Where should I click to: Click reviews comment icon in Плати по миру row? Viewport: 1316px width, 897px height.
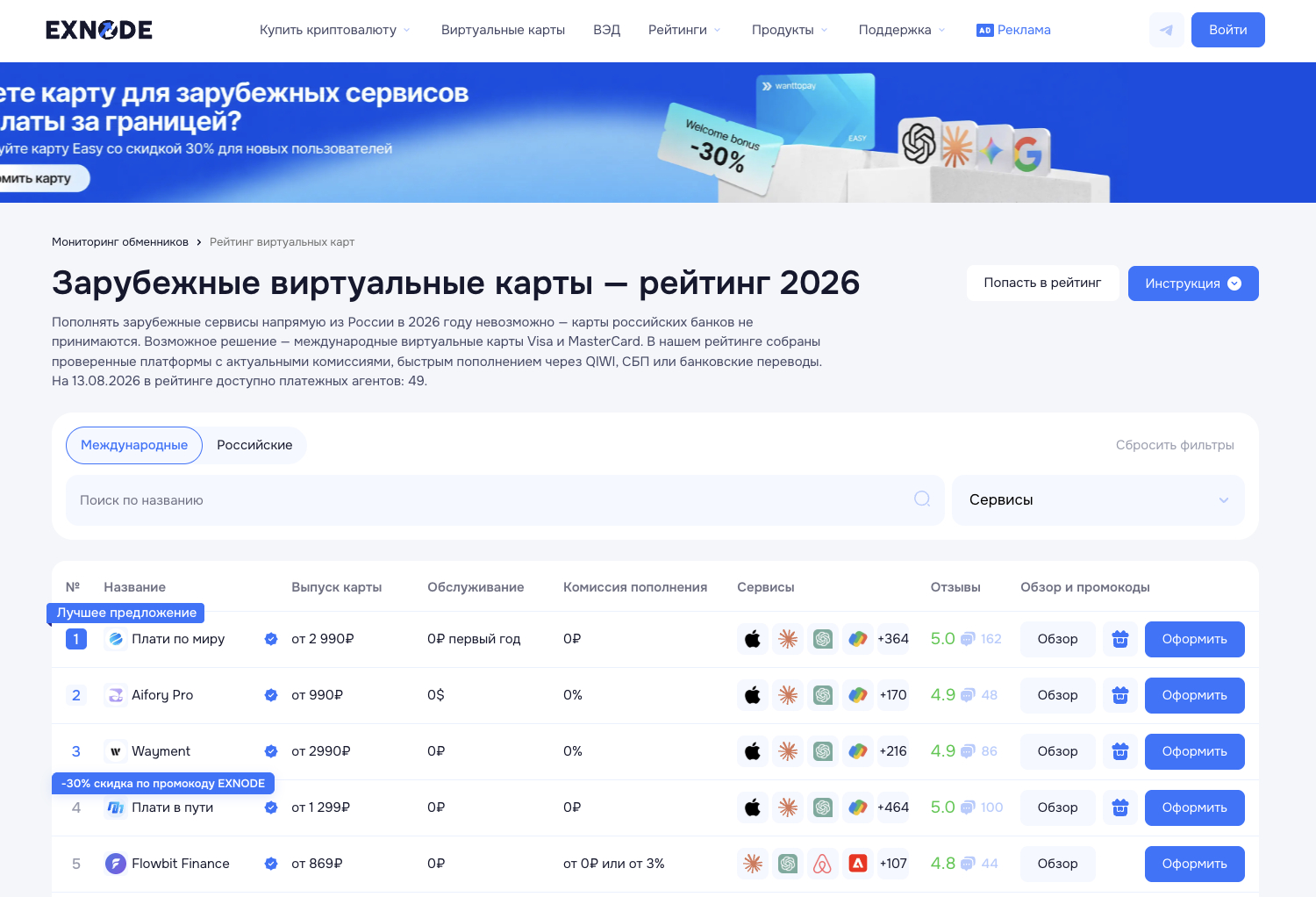coord(968,639)
